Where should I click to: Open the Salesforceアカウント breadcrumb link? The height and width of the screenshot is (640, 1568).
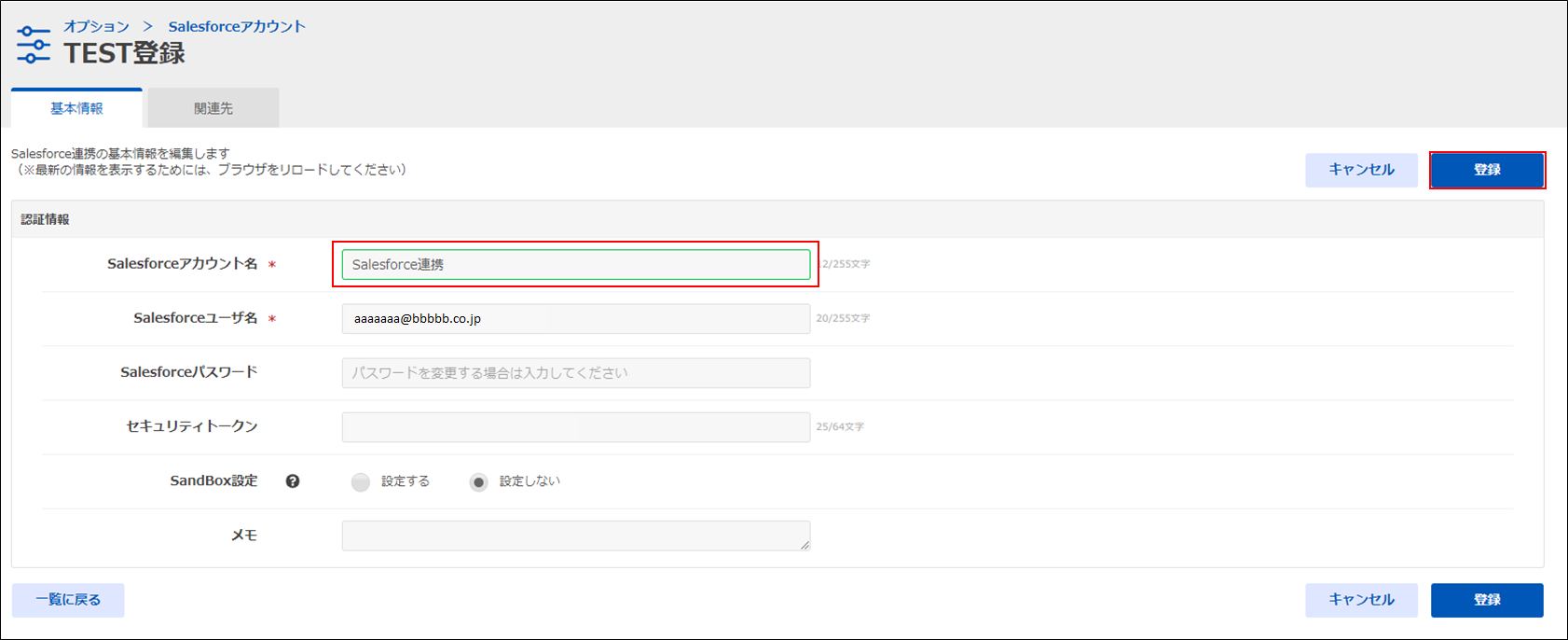237,26
